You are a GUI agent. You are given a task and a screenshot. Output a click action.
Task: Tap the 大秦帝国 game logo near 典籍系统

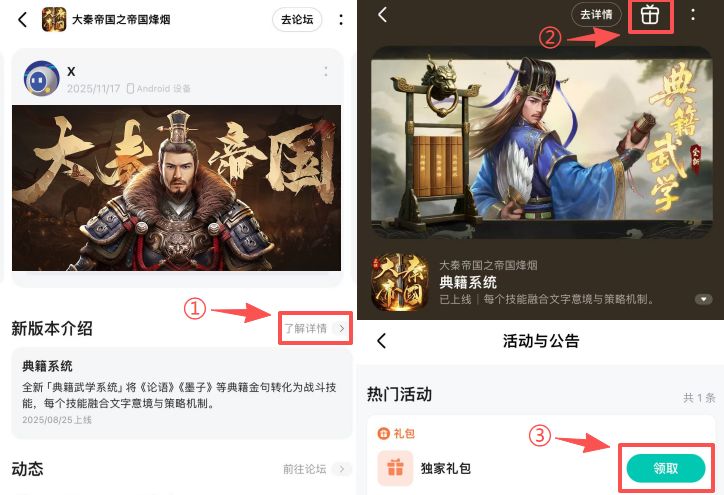(400, 282)
